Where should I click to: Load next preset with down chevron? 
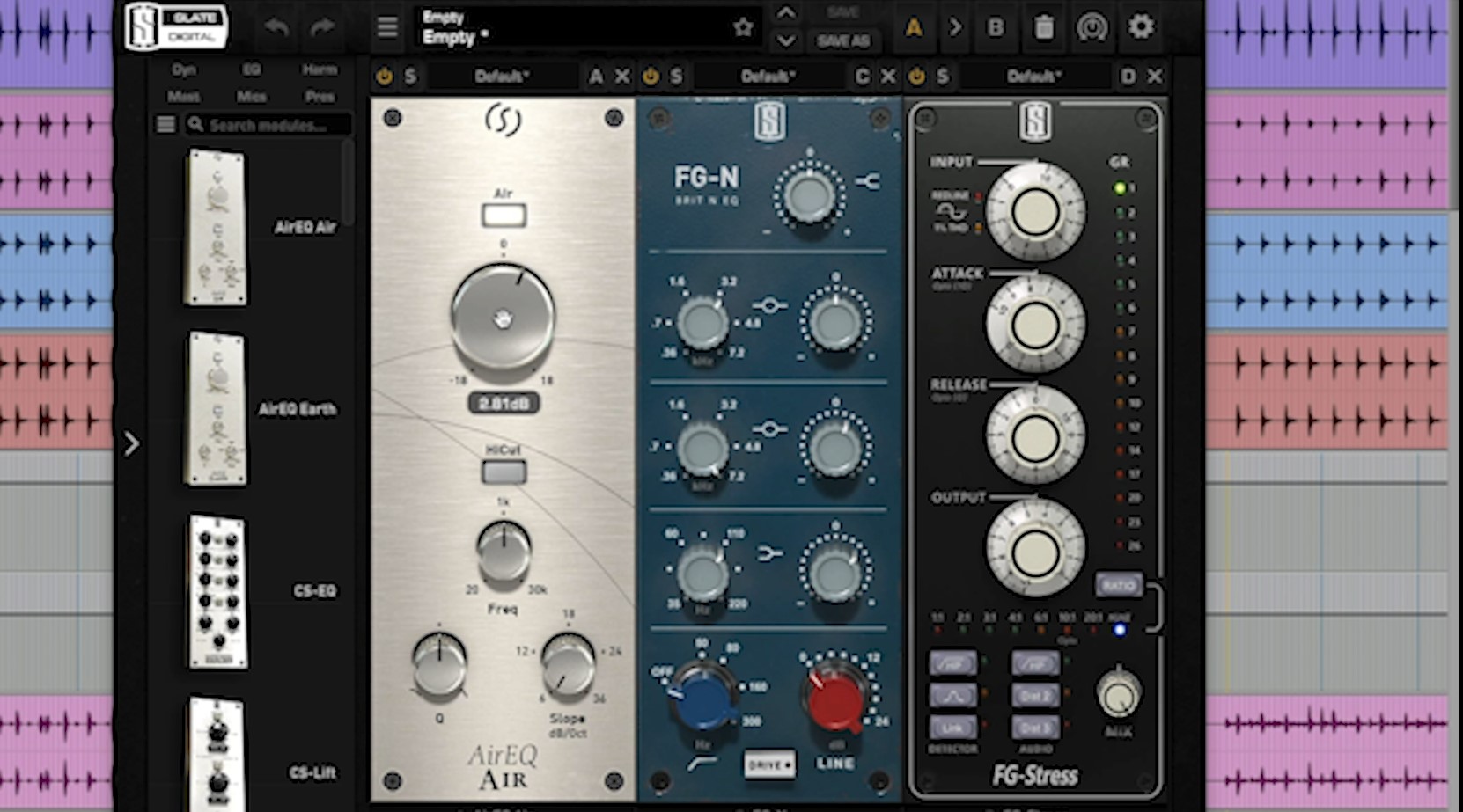(x=785, y=40)
